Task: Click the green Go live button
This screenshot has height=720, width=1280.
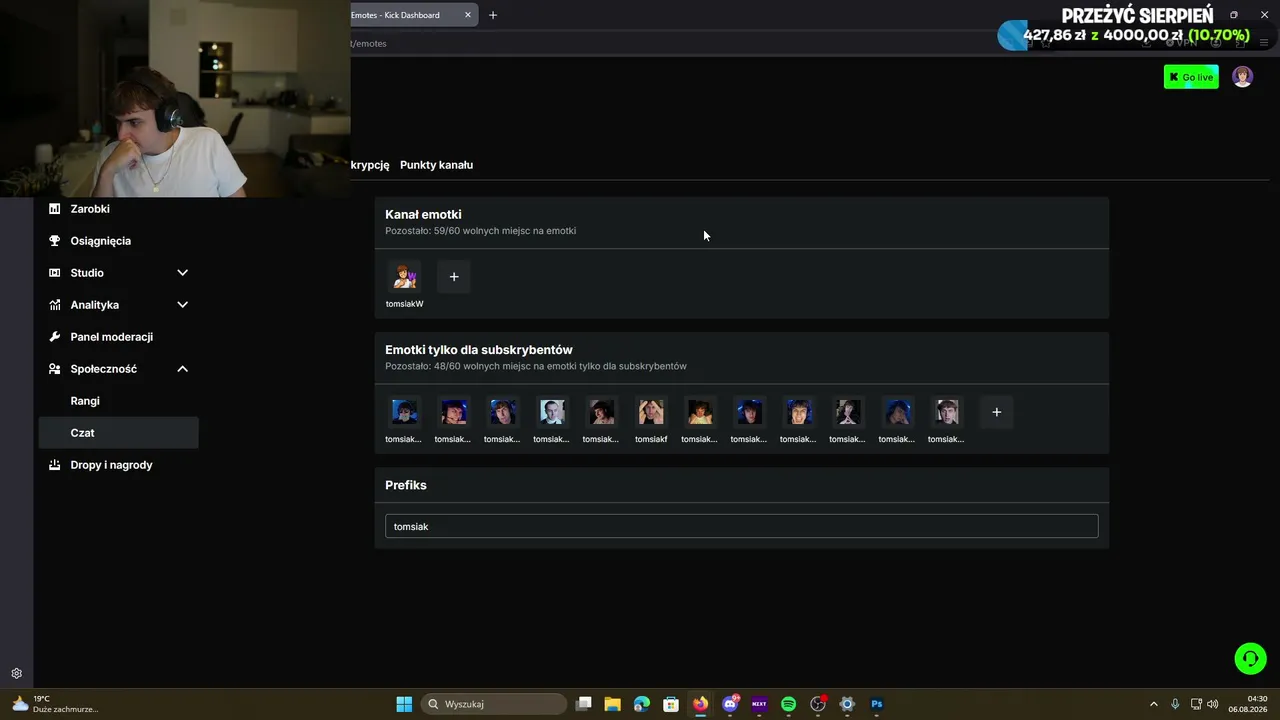Action: coord(1191,77)
